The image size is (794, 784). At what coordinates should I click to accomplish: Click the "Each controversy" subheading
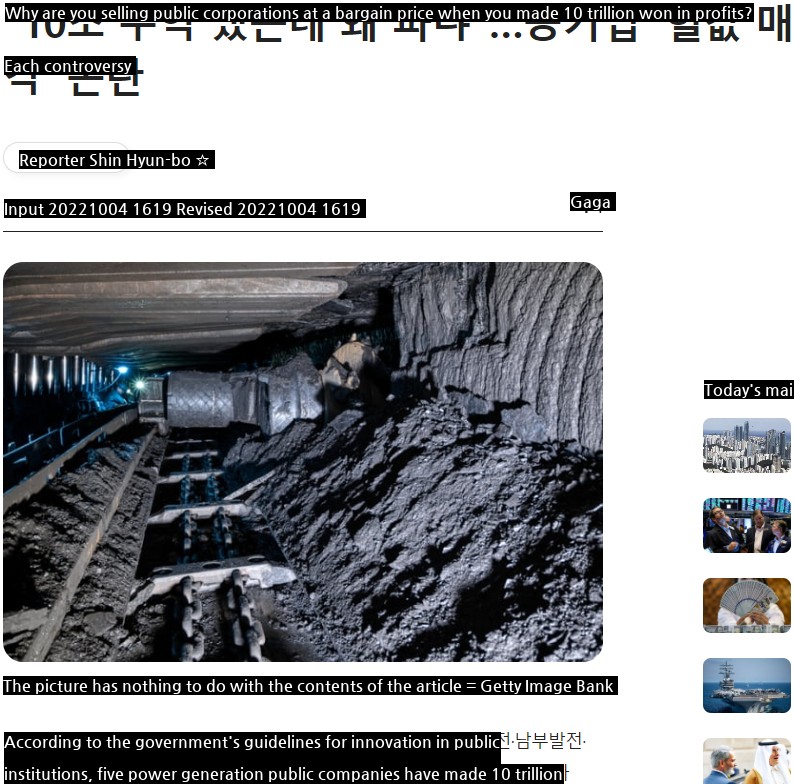[68, 66]
